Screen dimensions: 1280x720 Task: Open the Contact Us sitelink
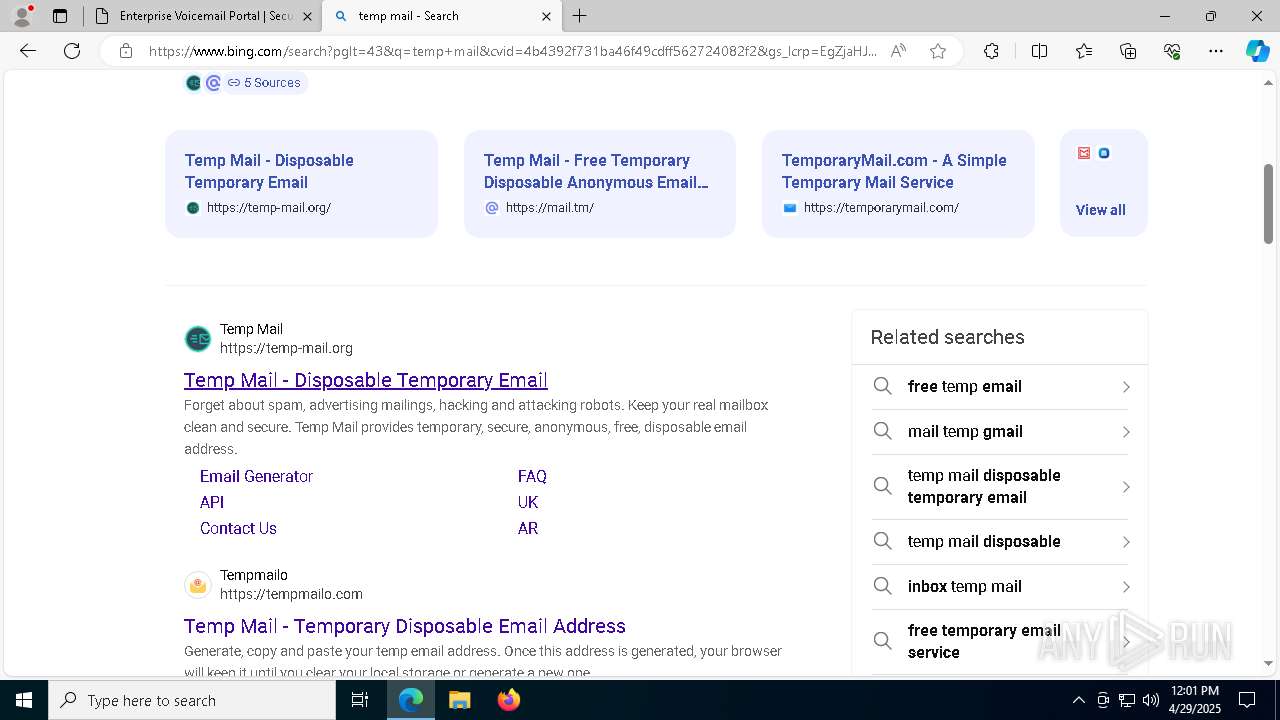[x=238, y=528]
